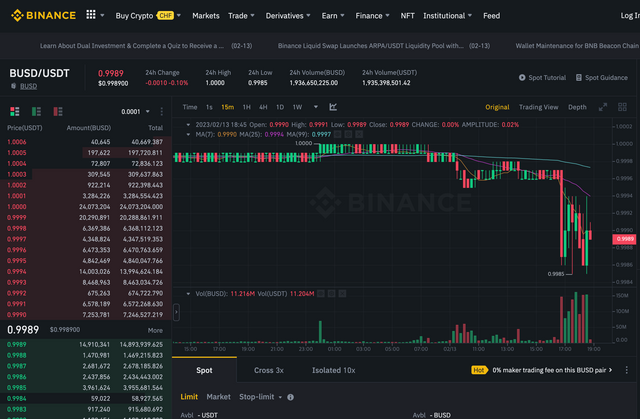Click sell order row at price 1.0006

85,142
